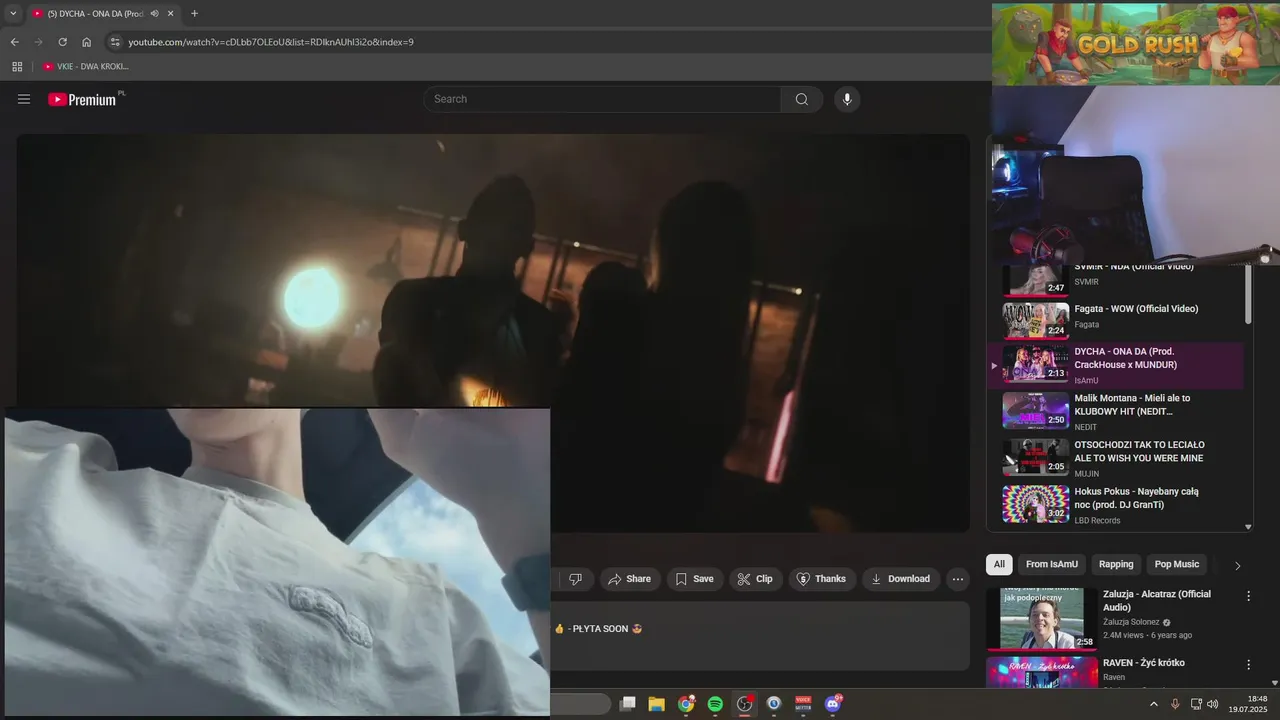Focus the YouTube search field
The width and height of the screenshot is (1280, 720).
click(x=602, y=99)
